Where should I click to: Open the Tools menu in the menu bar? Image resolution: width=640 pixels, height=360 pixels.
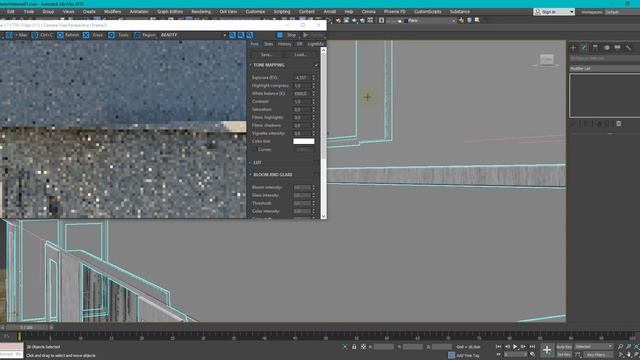point(29,12)
